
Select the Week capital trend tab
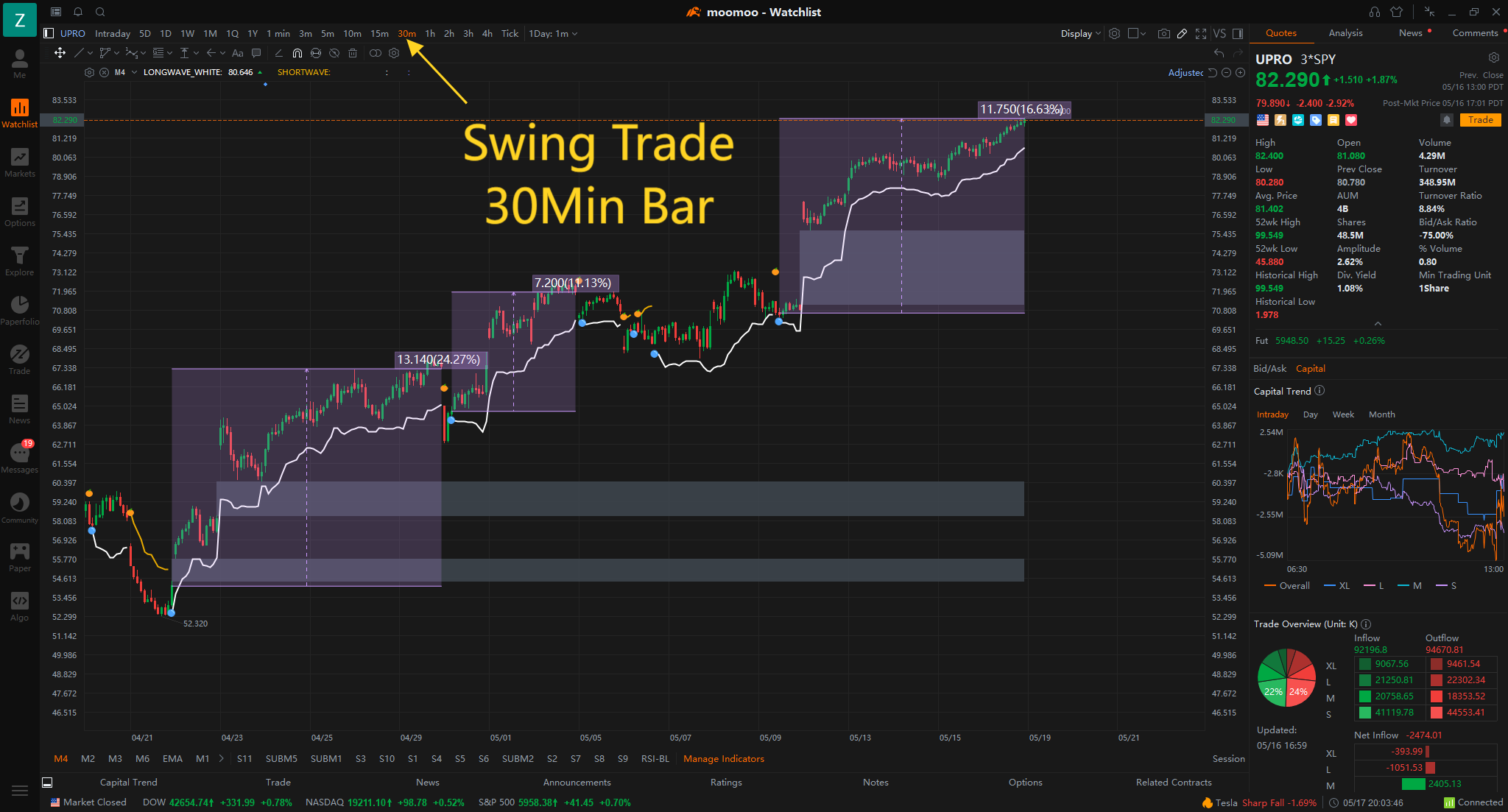point(1343,414)
